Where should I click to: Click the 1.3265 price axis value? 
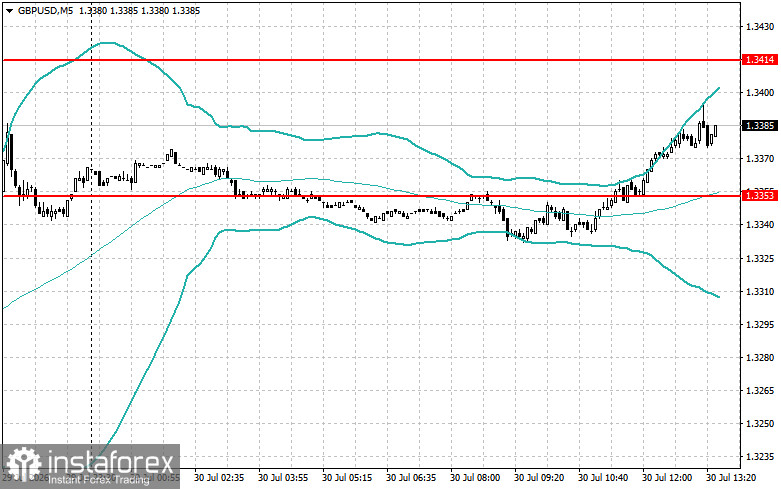click(760, 391)
